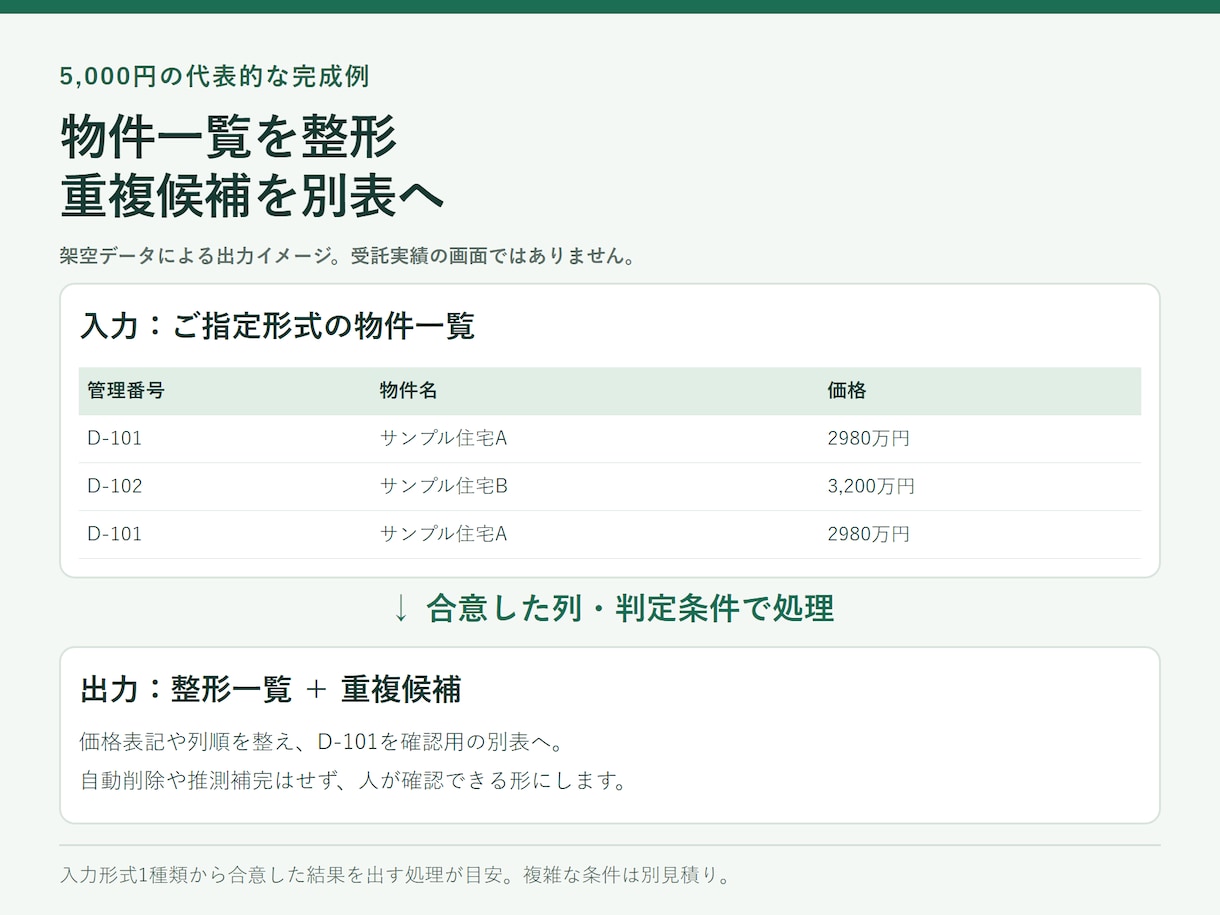Click the 3,200万円 price cell
Image resolution: width=1220 pixels, height=915 pixels.
[x=871, y=487]
